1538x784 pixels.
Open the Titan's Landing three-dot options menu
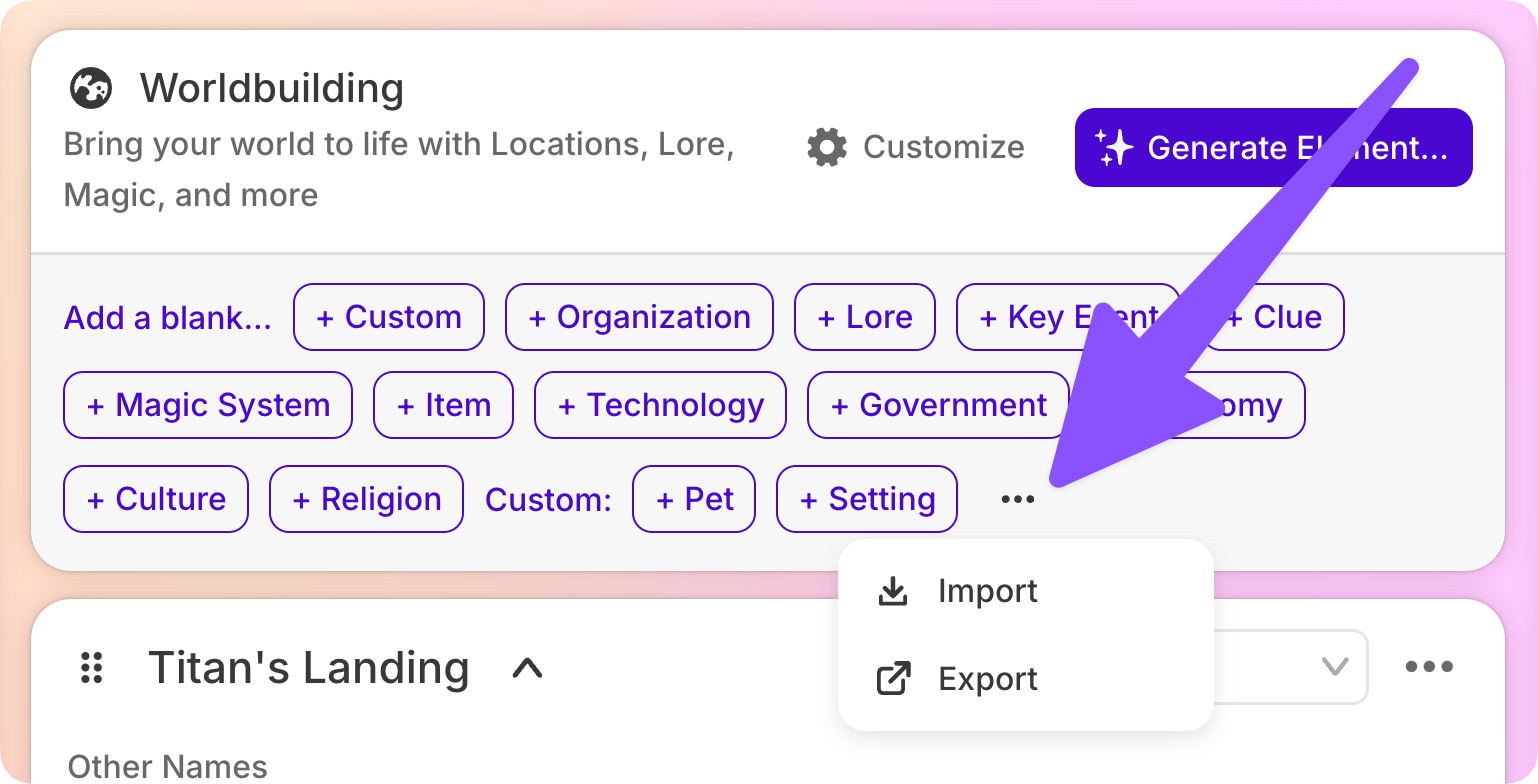[x=1429, y=667]
